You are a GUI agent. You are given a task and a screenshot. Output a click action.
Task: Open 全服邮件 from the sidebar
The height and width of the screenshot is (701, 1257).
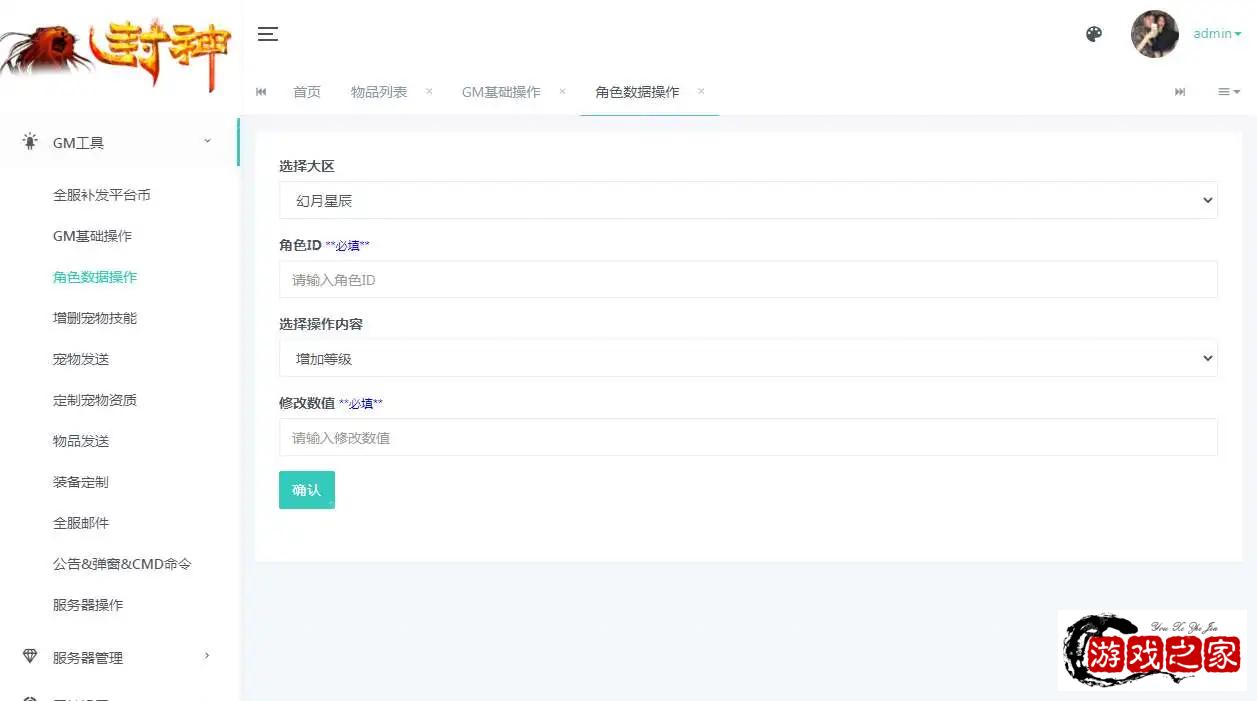click(x=81, y=523)
